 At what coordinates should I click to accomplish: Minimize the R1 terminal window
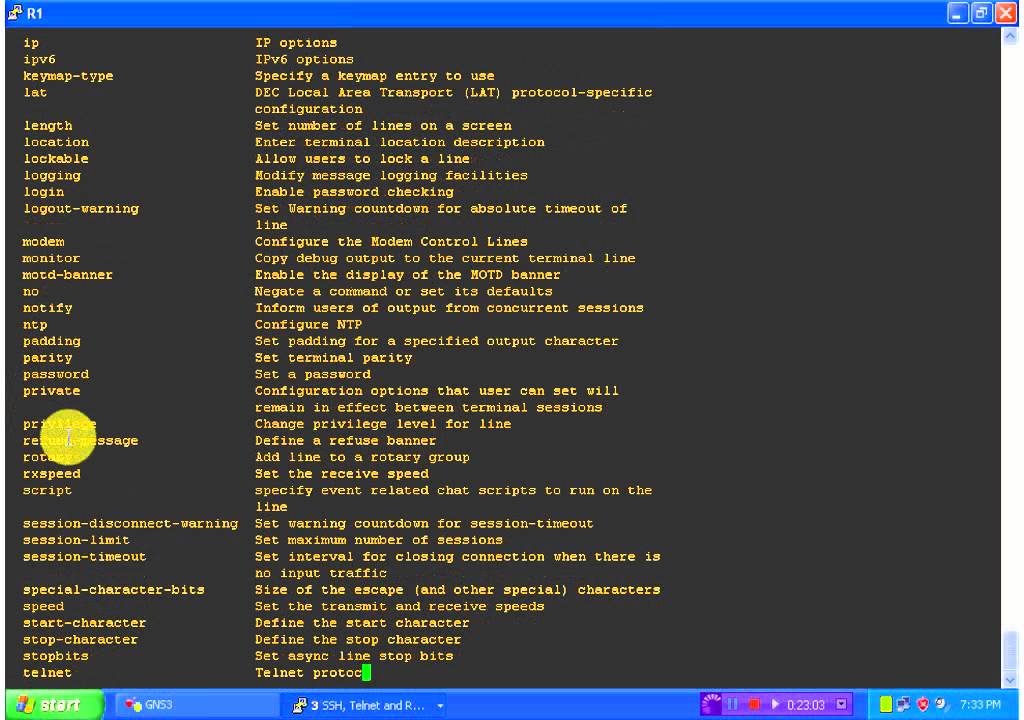[x=957, y=13]
